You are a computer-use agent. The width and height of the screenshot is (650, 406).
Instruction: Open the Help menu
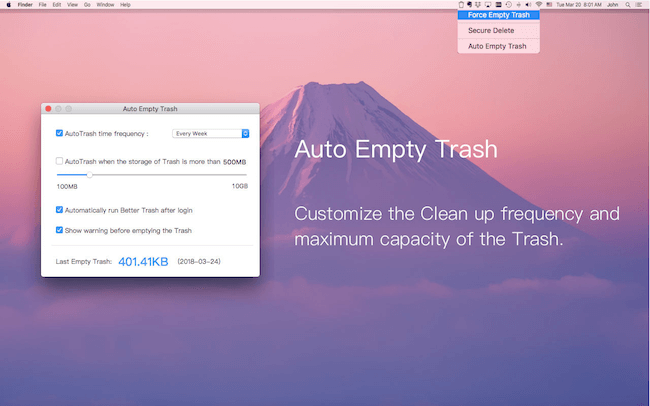click(125, 5)
